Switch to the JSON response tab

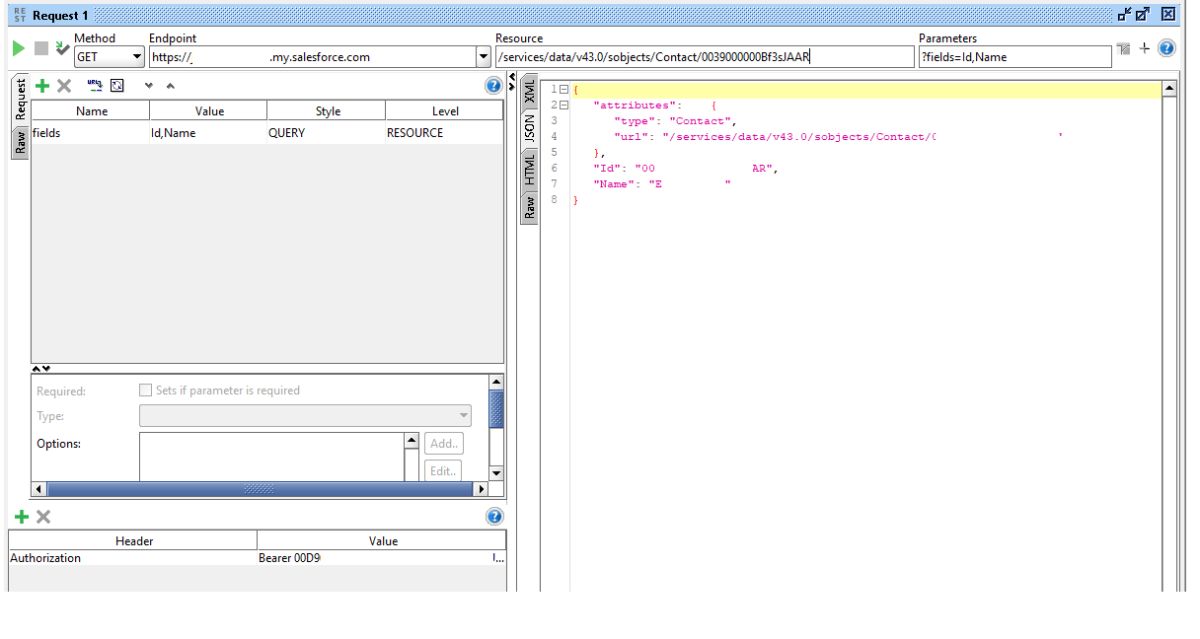tap(530, 127)
